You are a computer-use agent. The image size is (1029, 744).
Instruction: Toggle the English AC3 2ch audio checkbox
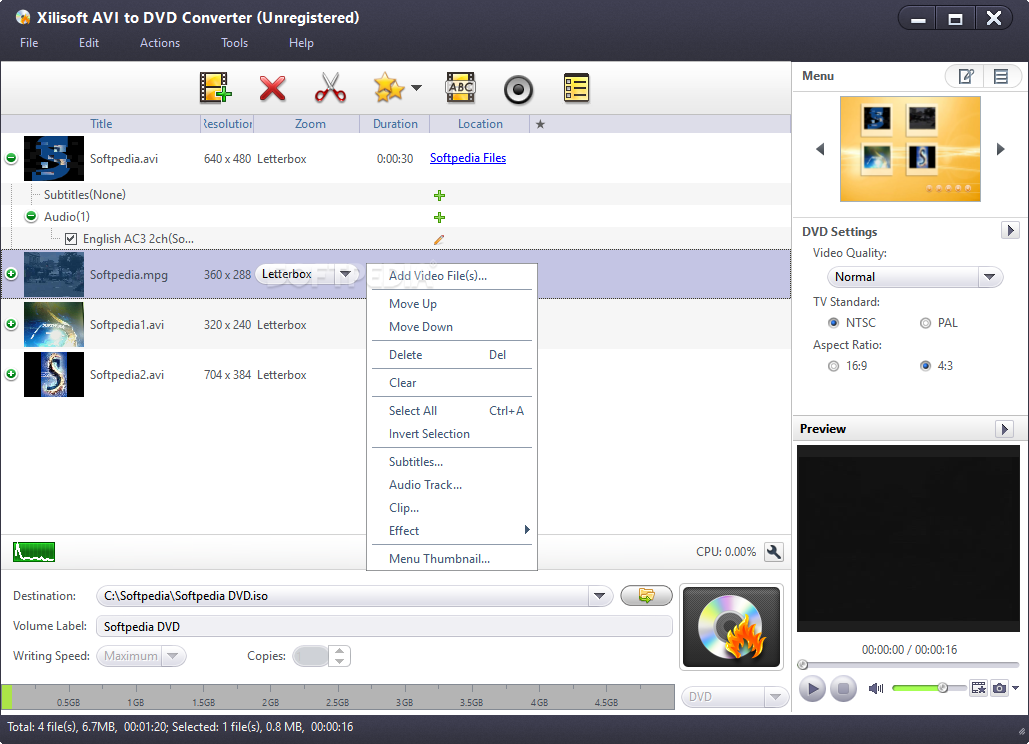71,239
